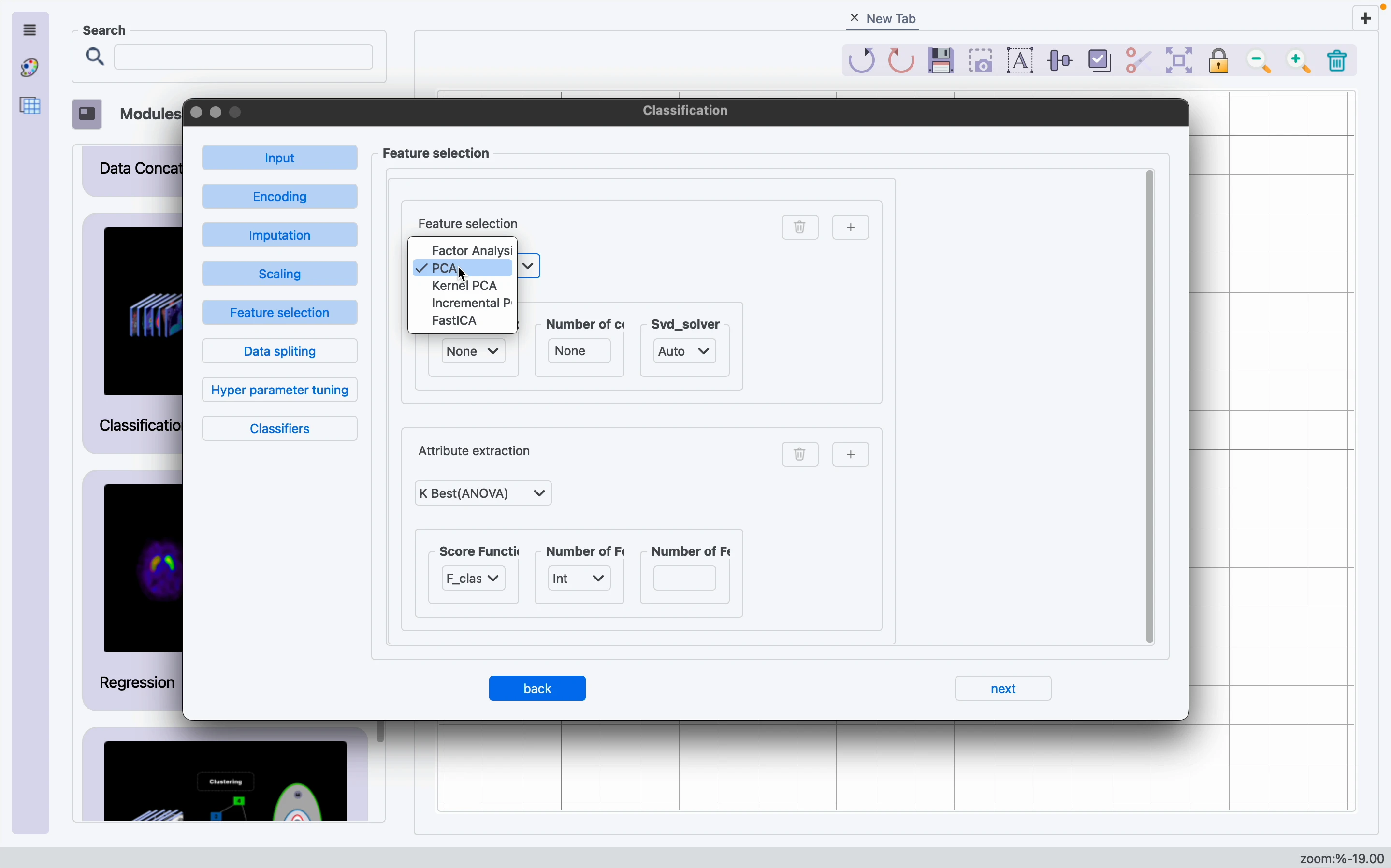Toggle the Modules panel icon
1391x868 pixels.
coord(87,114)
